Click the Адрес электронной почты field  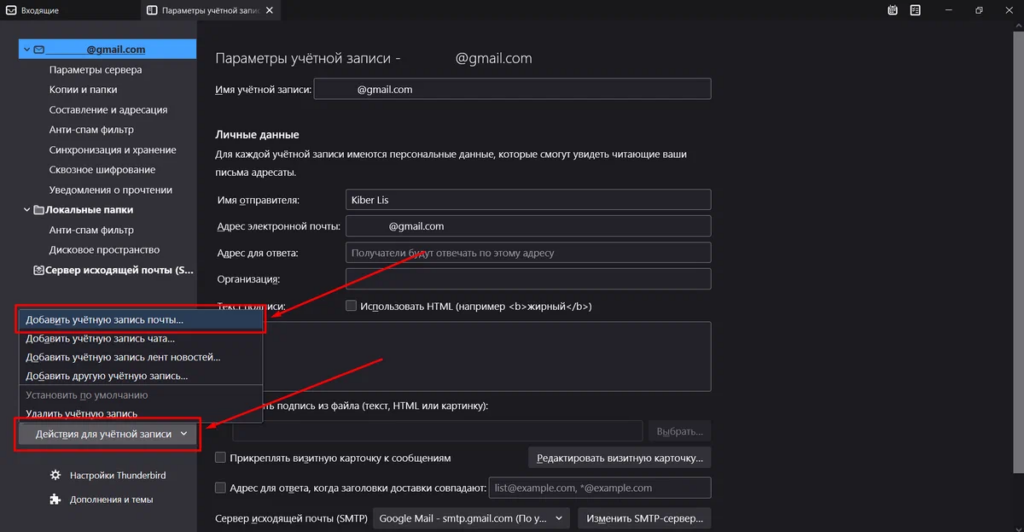tap(528, 227)
